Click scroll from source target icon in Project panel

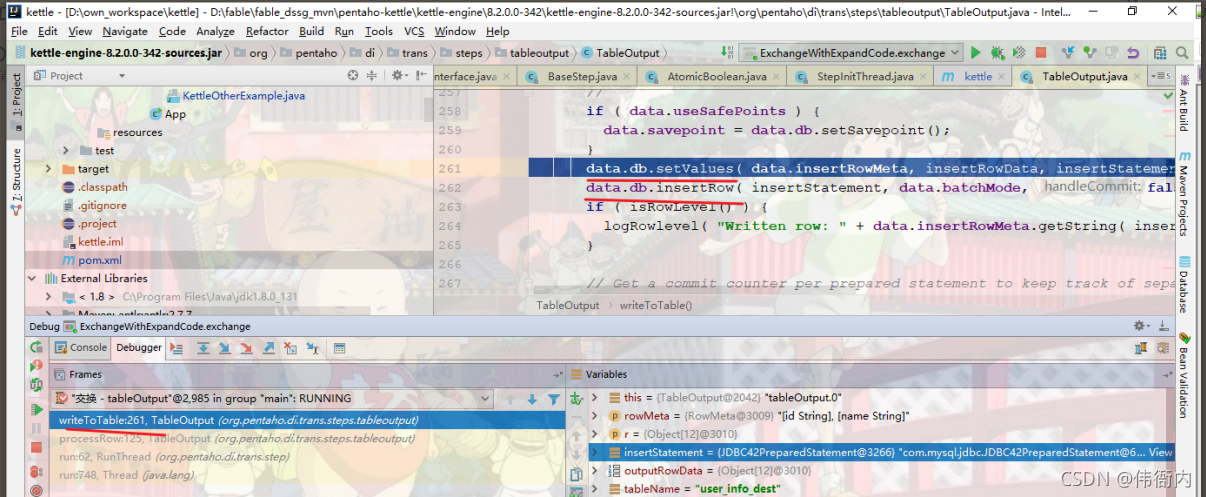(x=353, y=75)
